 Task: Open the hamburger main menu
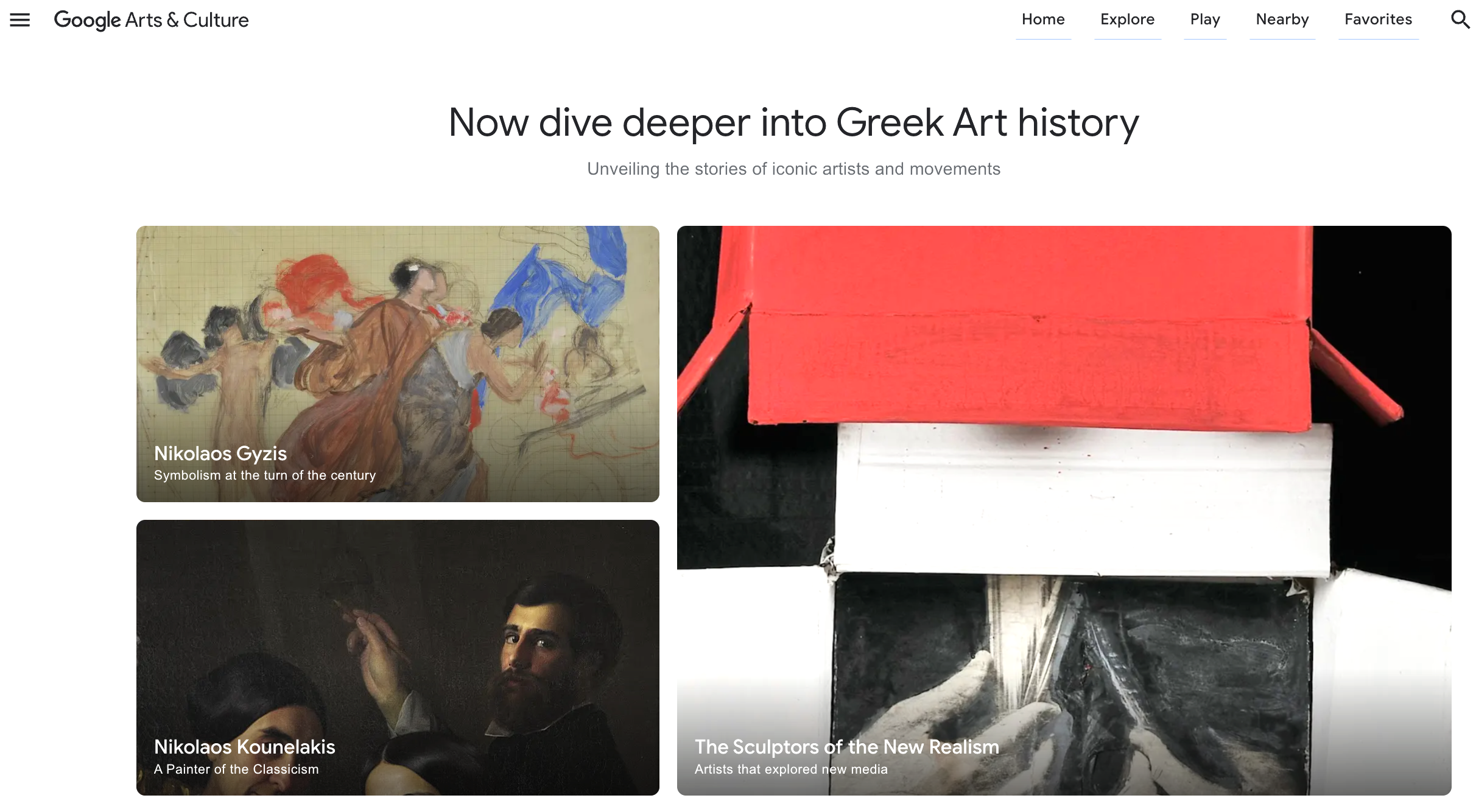(x=20, y=20)
